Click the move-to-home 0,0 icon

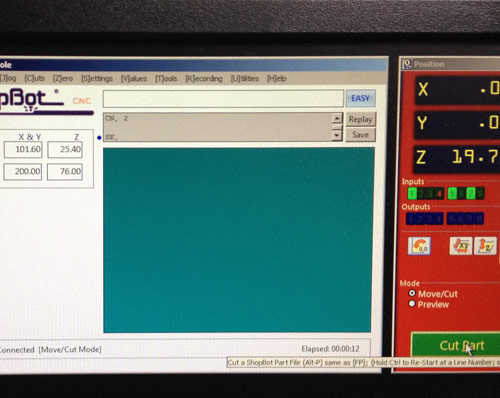pos(419,246)
